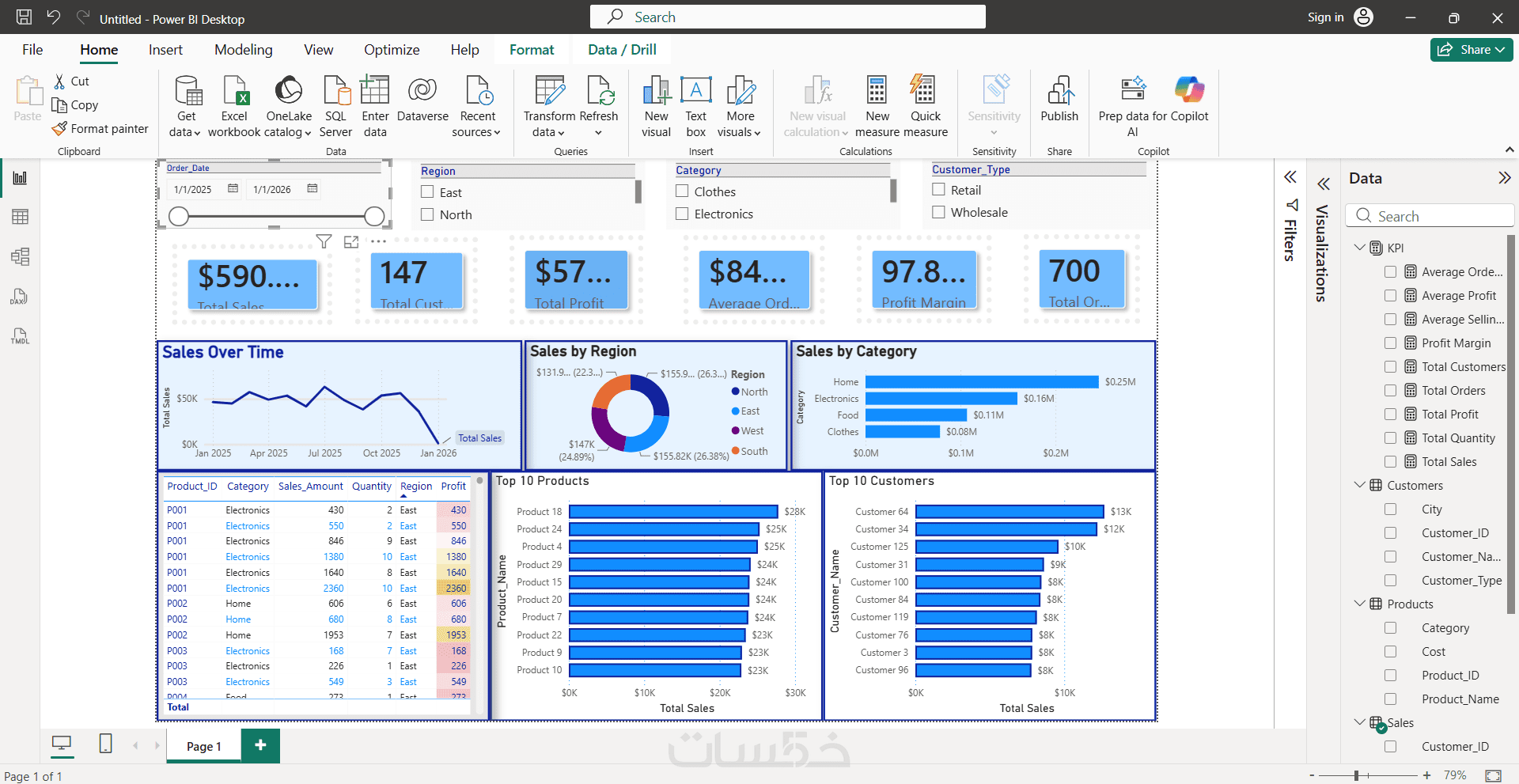Switch to the Modeling ribbon tab
The image size is (1519, 784).
click(x=244, y=50)
